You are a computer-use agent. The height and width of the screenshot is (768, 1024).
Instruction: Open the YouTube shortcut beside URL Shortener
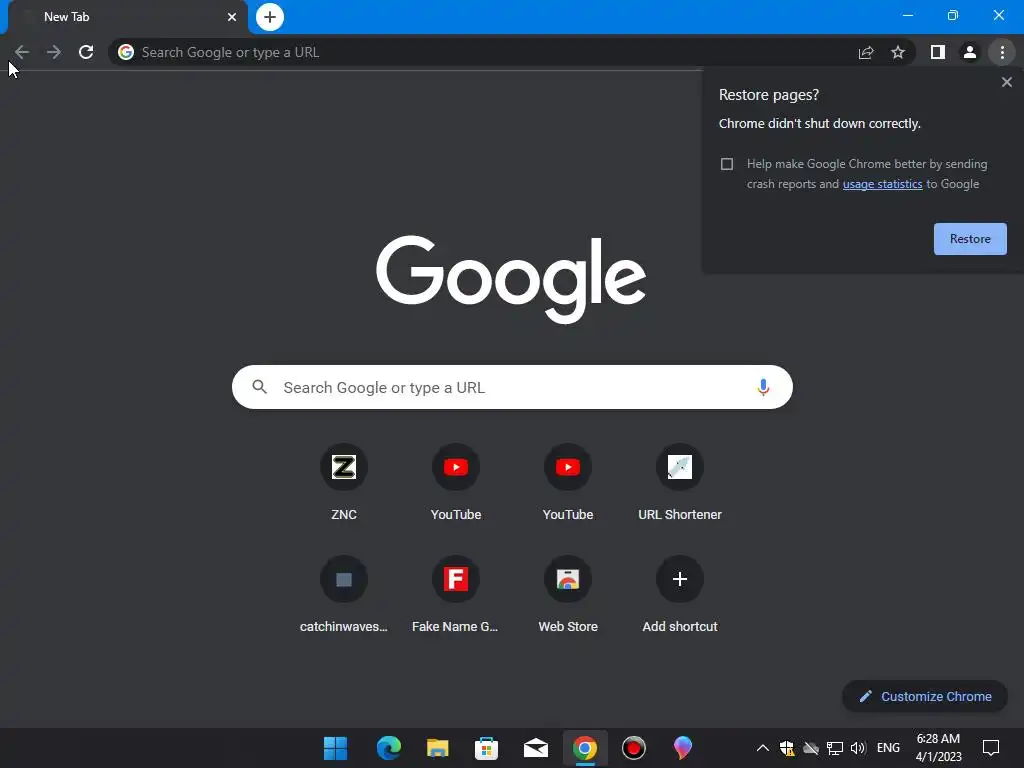[568, 483]
